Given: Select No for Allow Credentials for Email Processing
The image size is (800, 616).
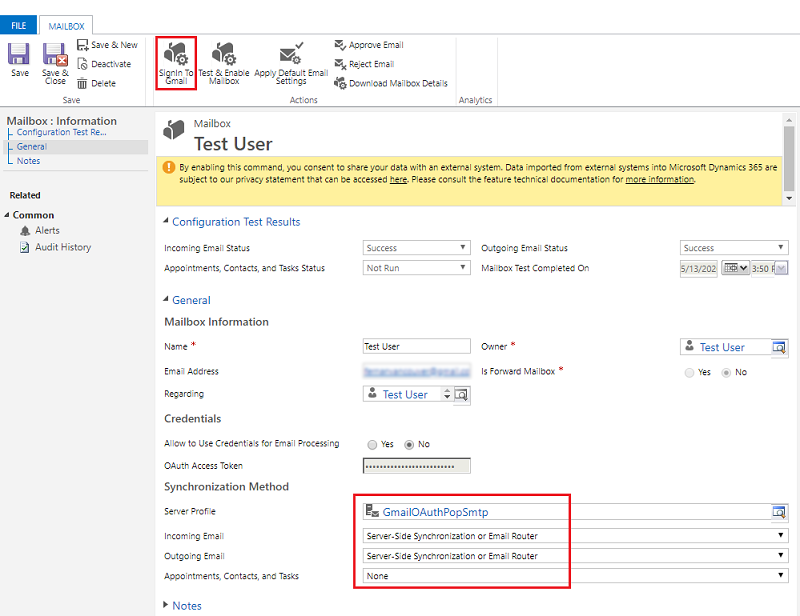Looking at the screenshot, I should [x=409, y=445].
